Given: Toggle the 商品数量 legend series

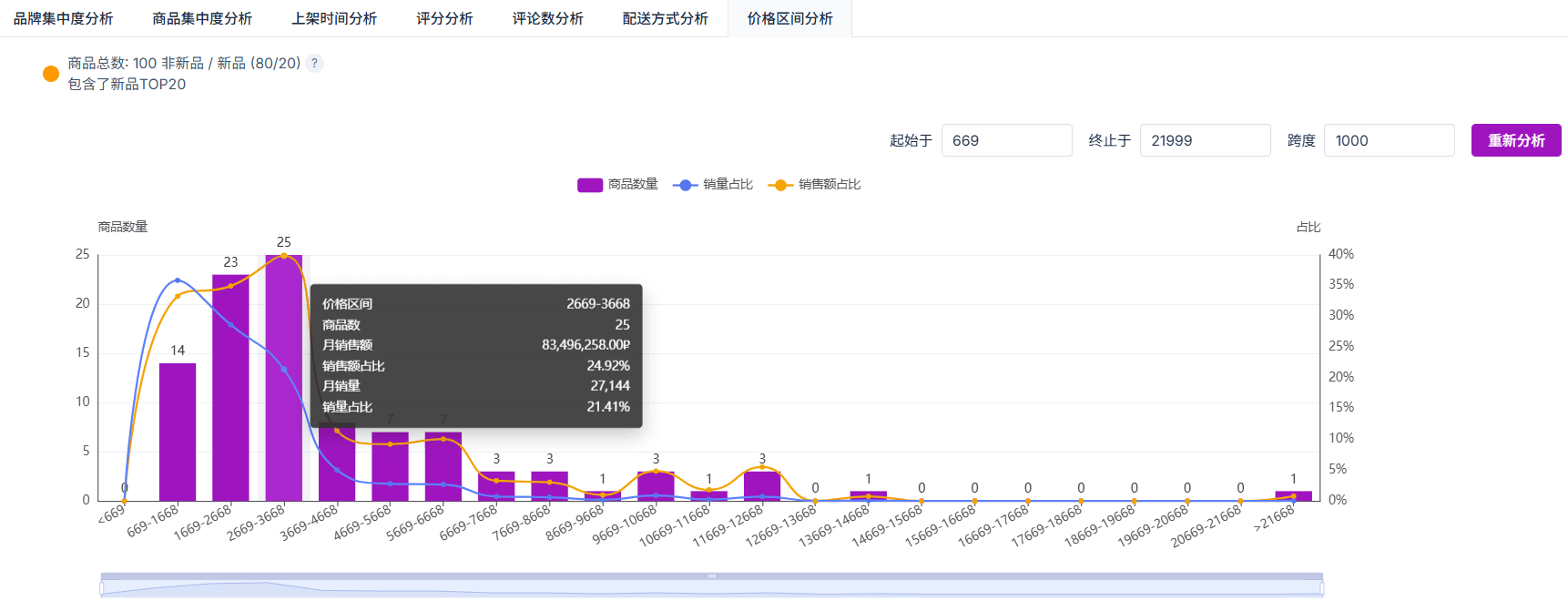Looking at the screenshot, I should click(617, 185).
